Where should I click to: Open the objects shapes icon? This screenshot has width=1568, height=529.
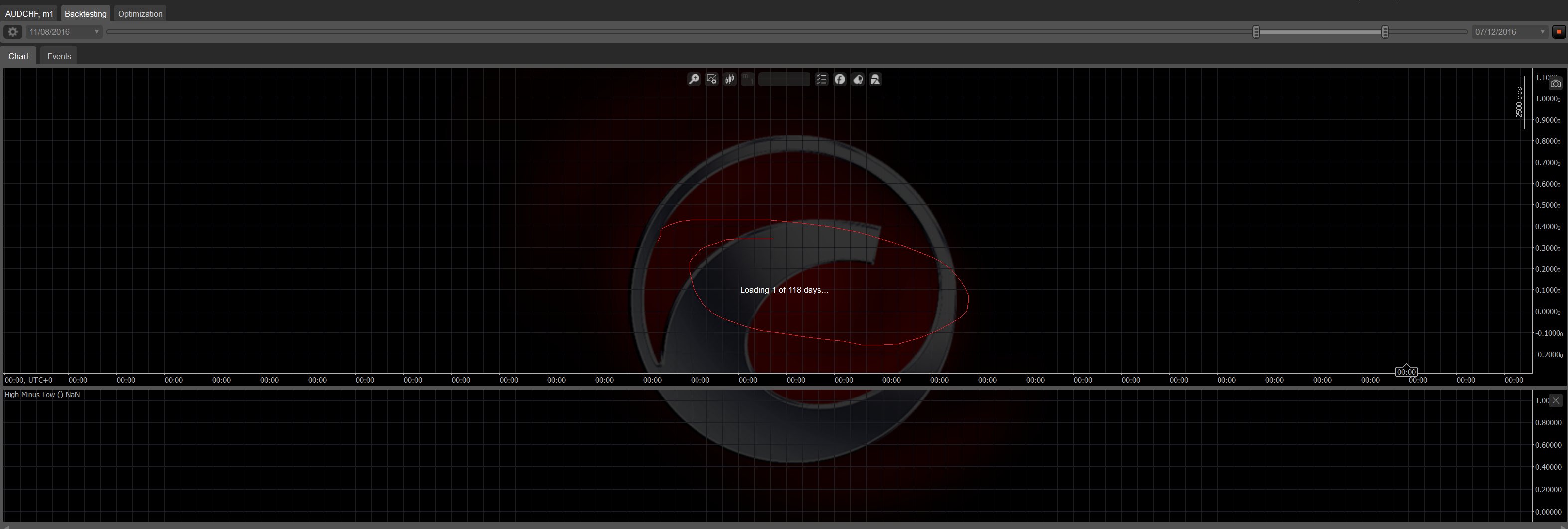[x=875, y=80]
